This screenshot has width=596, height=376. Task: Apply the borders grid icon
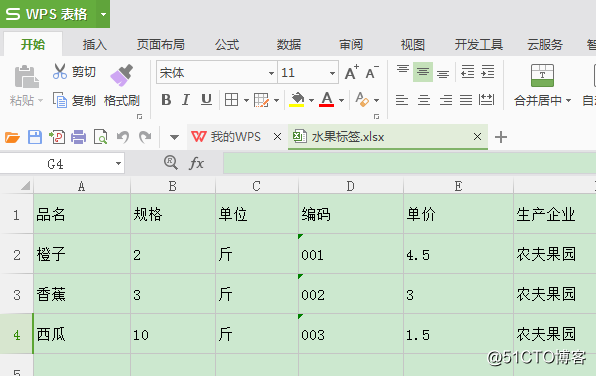(x=231, y=100)
